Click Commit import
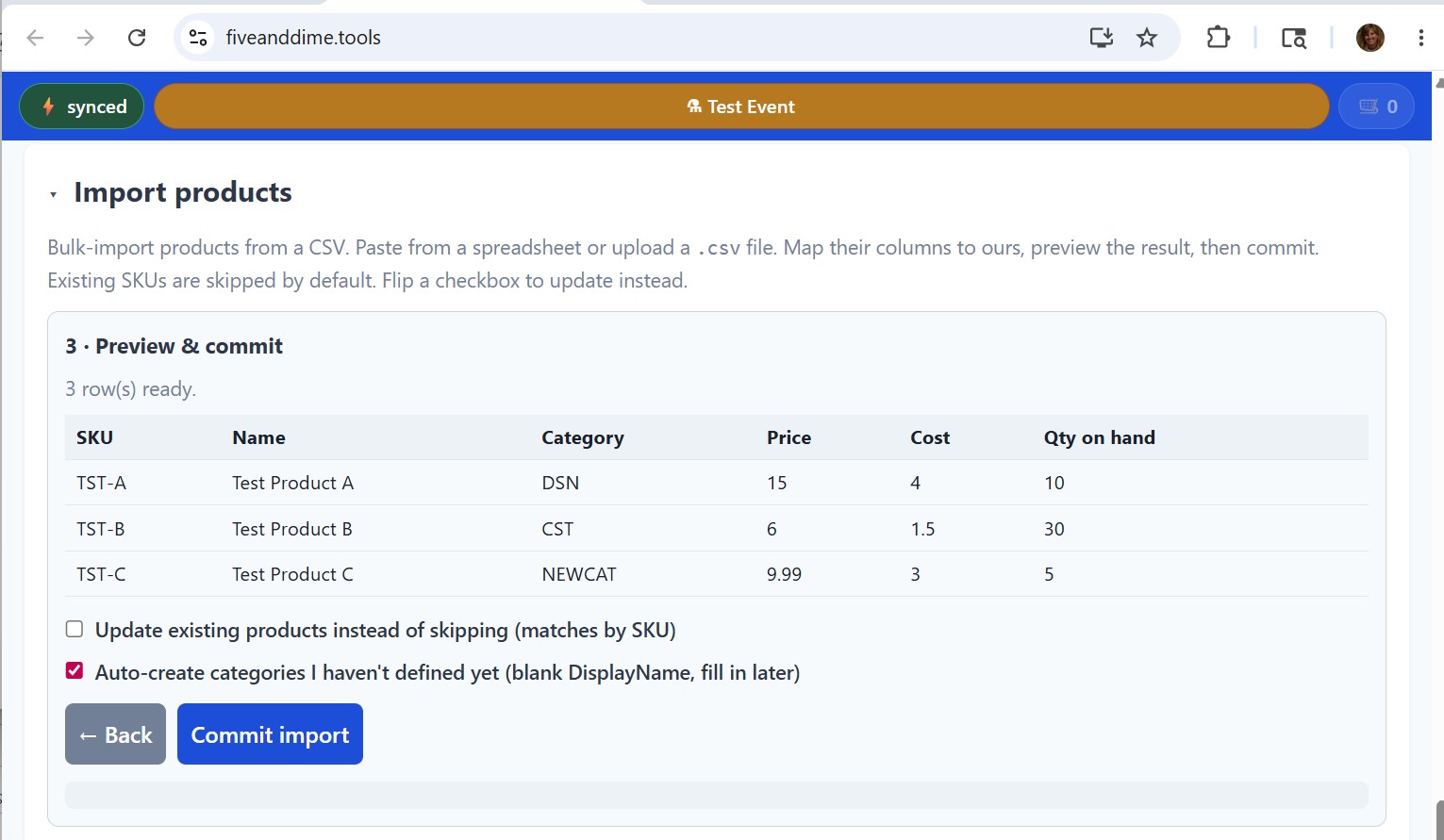The image size is (1444, 840). click(270, 734)
